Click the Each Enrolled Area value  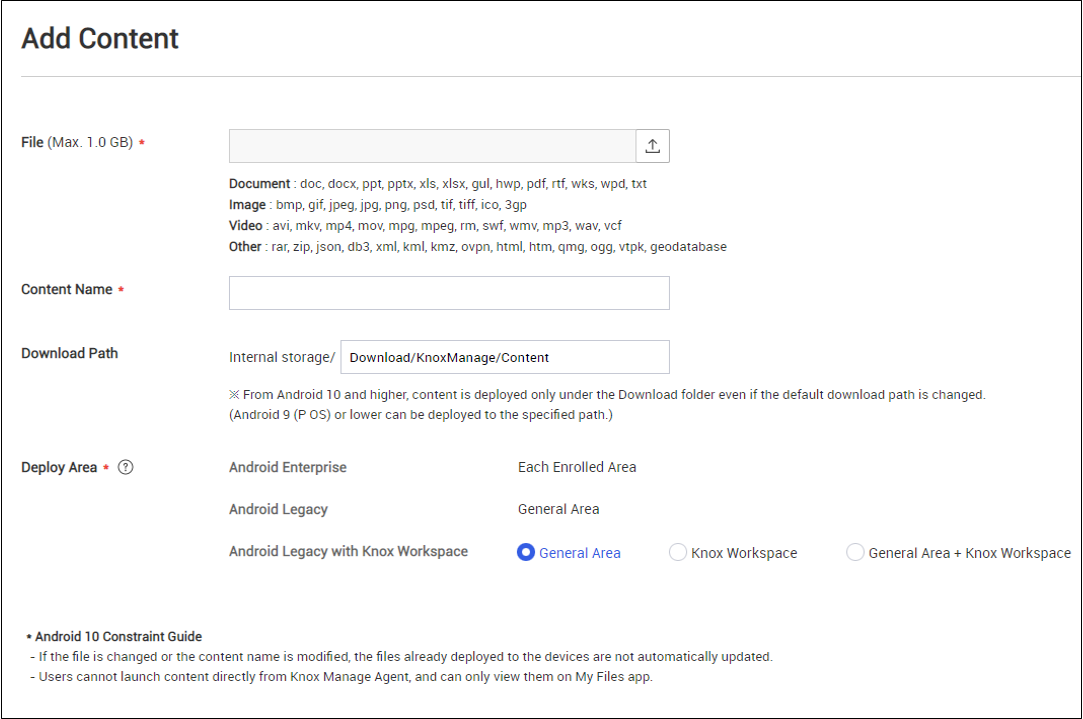pyautogui.click(x=577, y=468)
